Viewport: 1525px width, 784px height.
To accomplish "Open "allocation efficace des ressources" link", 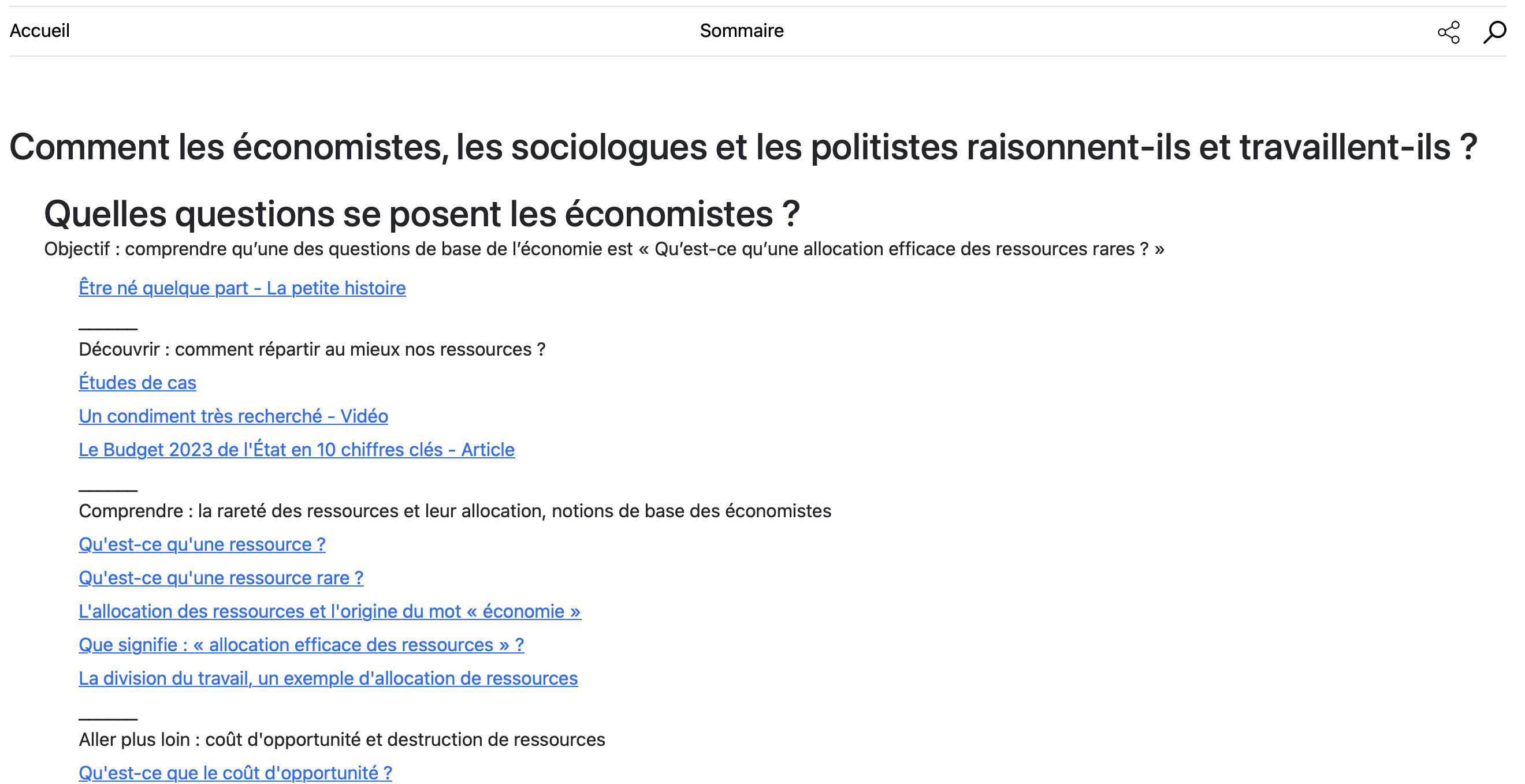I will 302,645.
